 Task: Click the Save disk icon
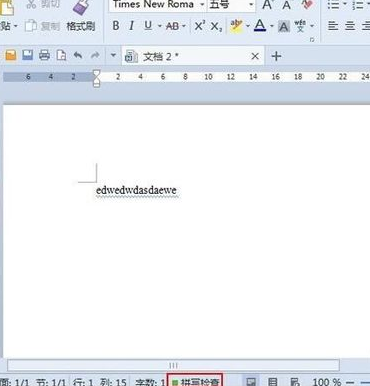click(27, 55)
